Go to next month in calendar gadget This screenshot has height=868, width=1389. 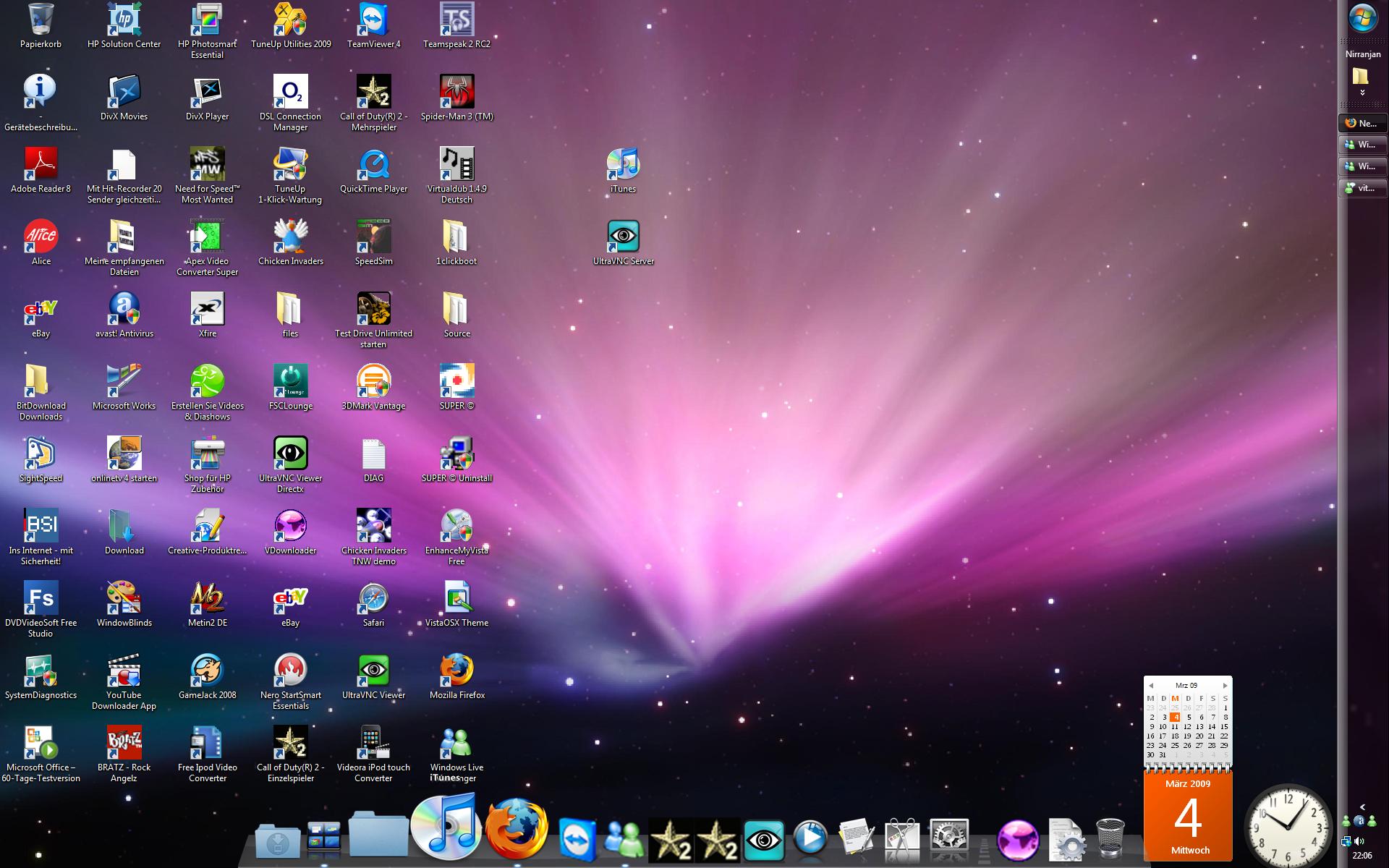point(1225,685)
